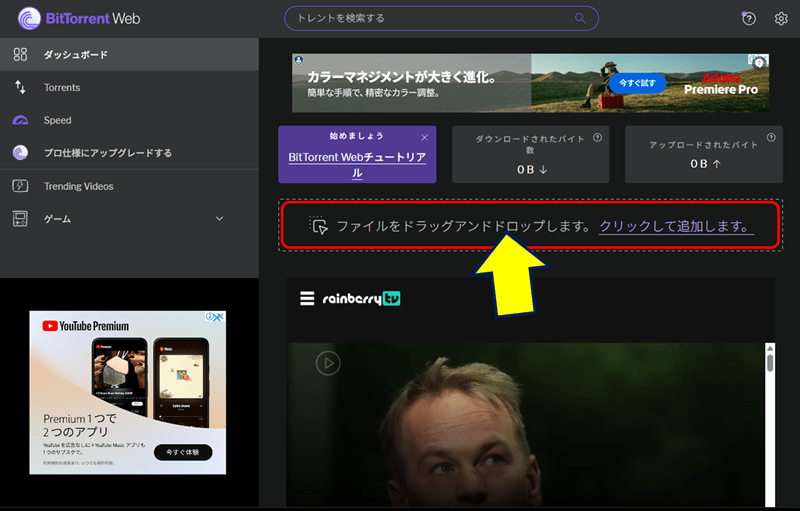800x511 pixels.
Task: Click the scrollbar up arrow
Action: (x=770, y=348)
